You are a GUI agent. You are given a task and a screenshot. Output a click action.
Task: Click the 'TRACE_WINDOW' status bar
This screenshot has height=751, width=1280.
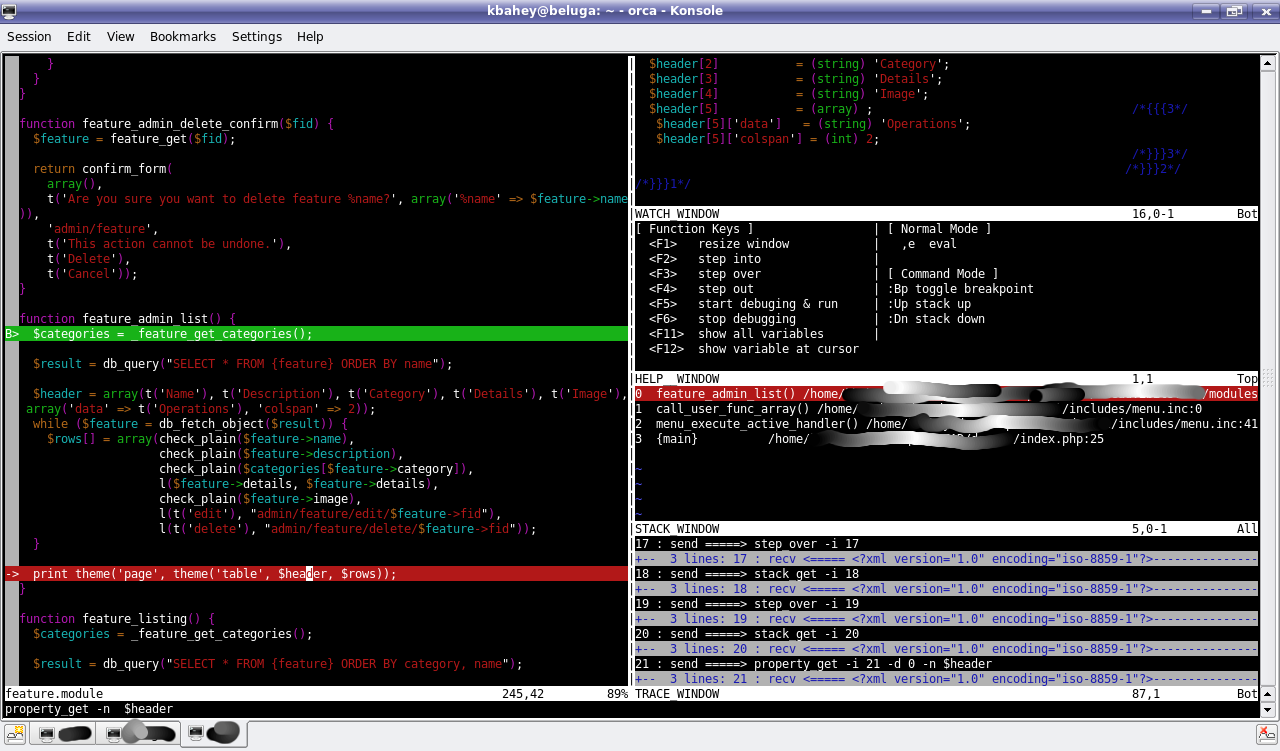tap(946, 694)
